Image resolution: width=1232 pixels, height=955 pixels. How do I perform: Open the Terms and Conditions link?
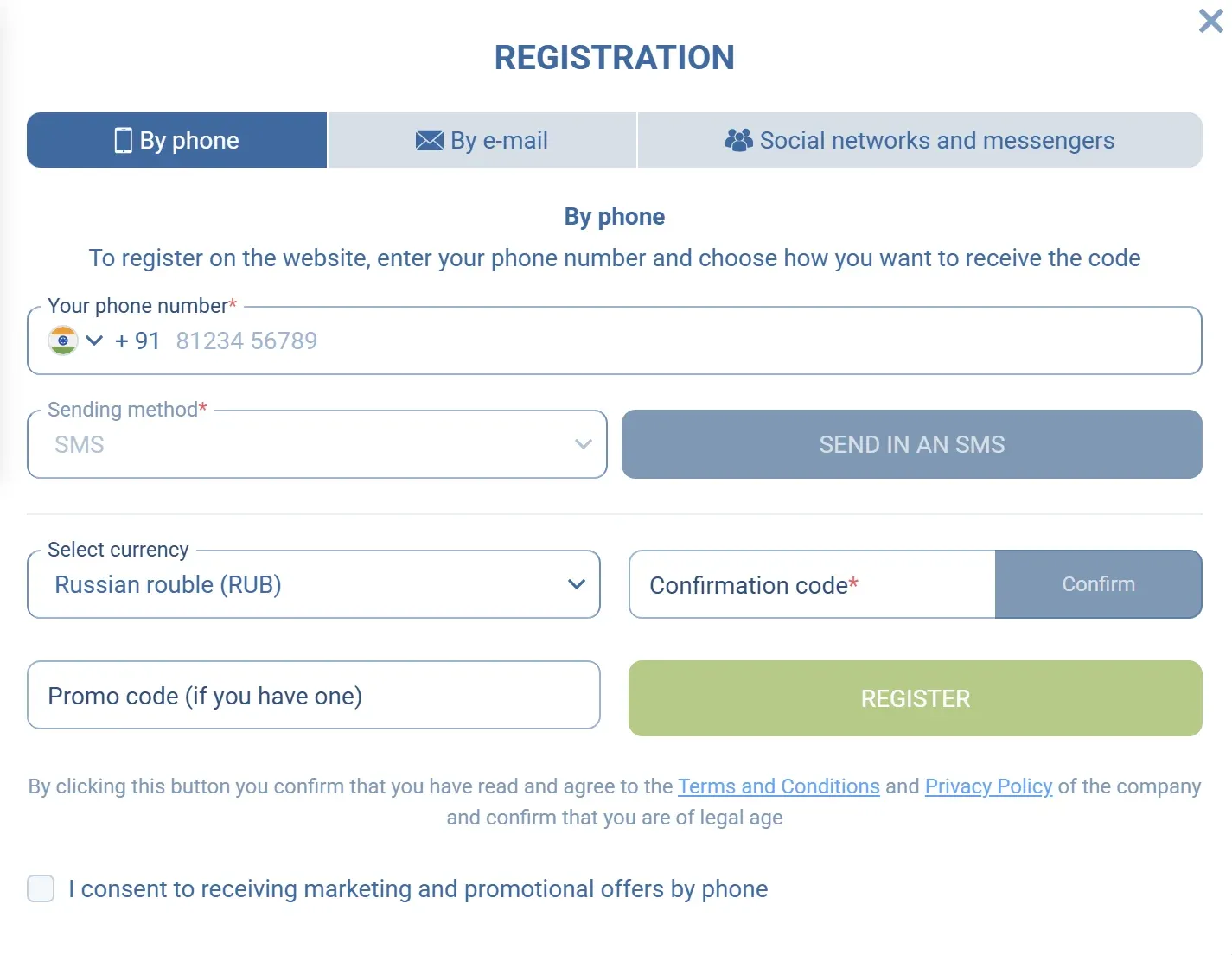click(x=779, y=786)
